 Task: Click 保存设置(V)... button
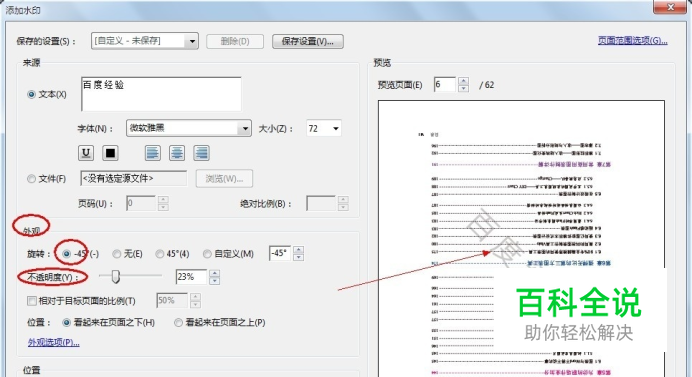tap(308, 41)
